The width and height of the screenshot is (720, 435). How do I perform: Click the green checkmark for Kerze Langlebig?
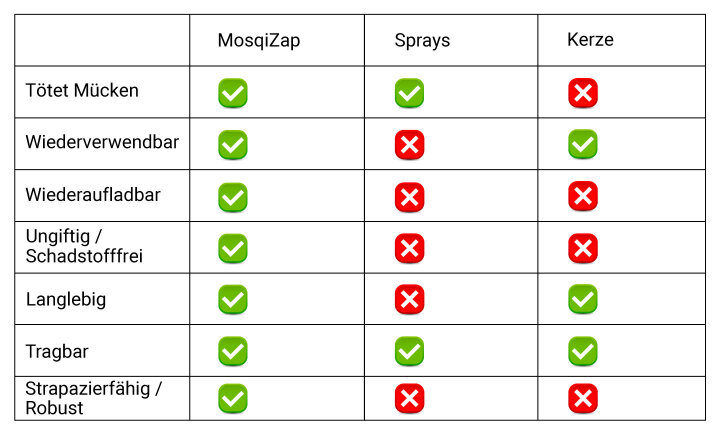(583, 299)
